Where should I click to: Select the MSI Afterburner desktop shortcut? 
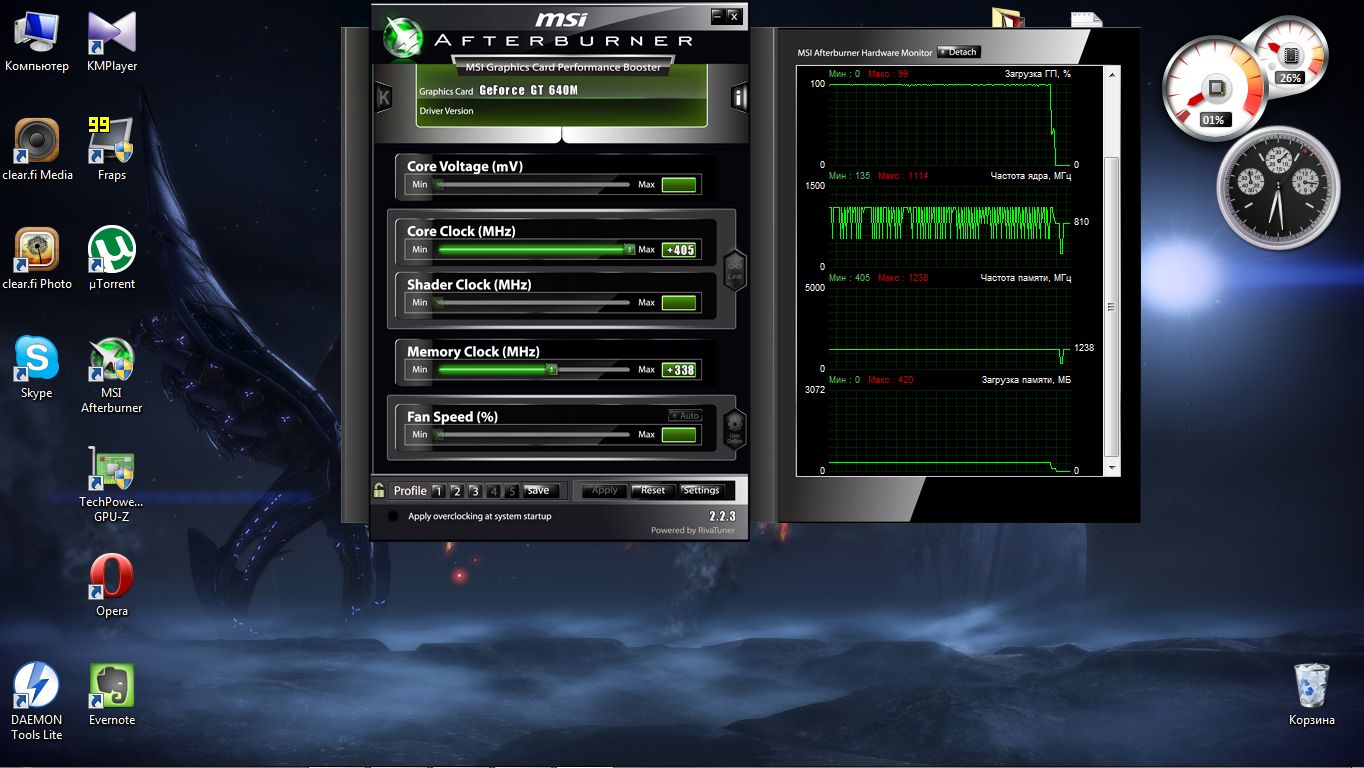[112, 376]
